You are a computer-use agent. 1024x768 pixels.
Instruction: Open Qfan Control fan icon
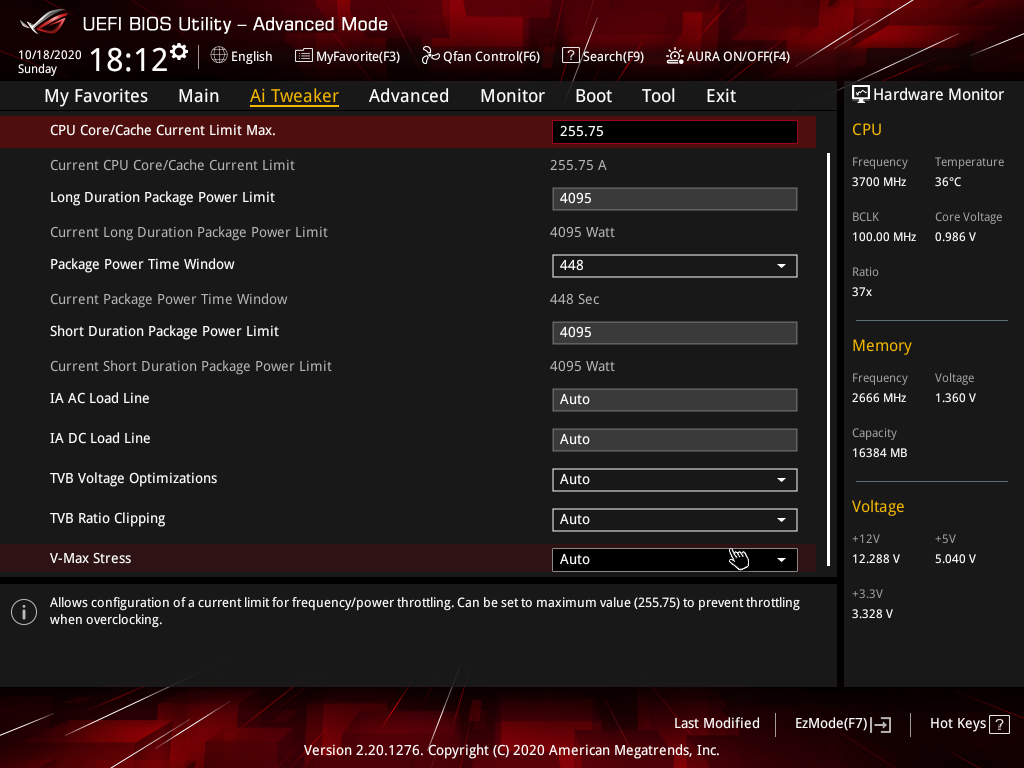point(430,56)
